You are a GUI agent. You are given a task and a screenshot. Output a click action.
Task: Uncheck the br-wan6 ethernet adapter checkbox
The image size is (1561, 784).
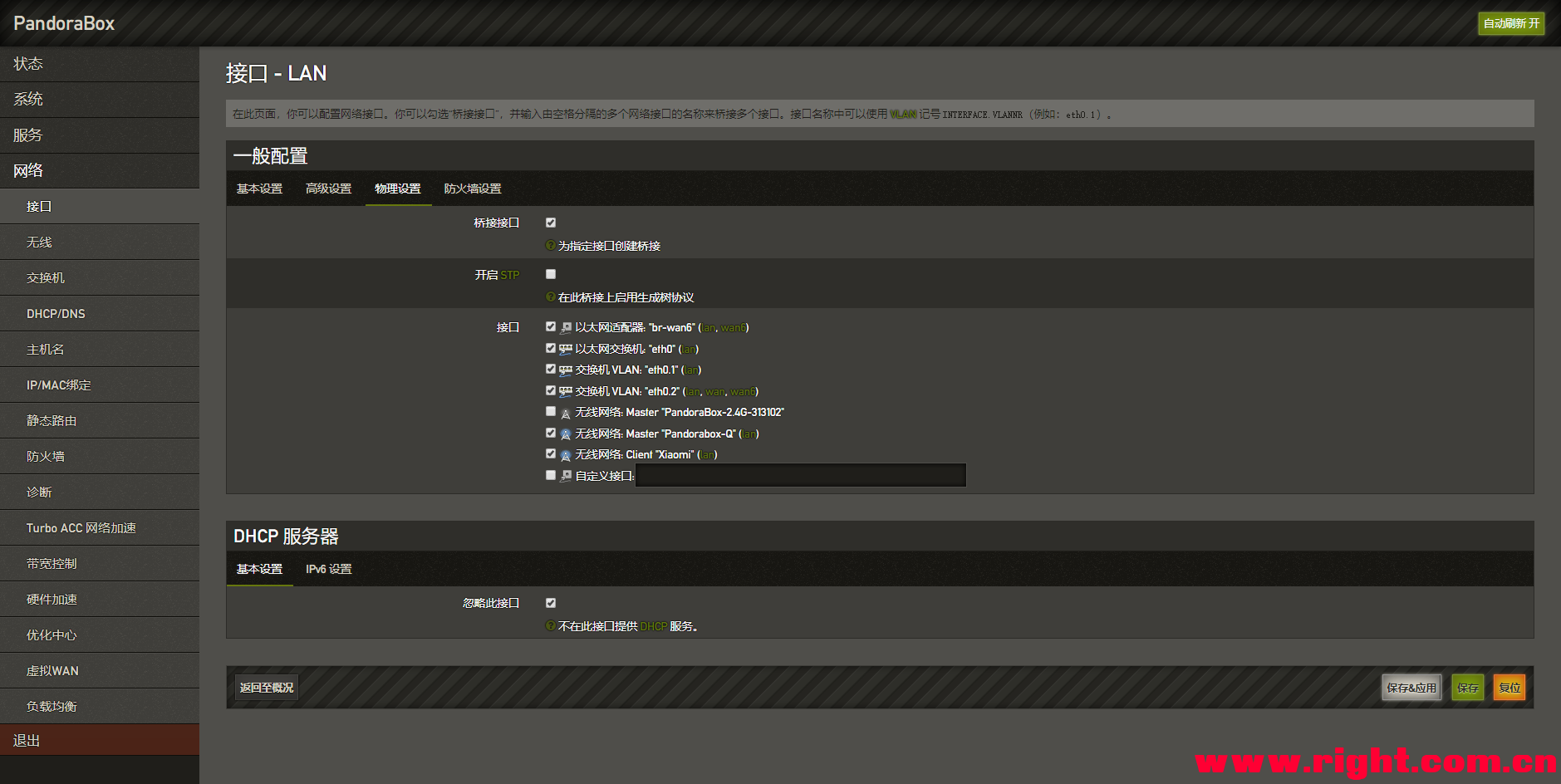[x=551, y=326]
